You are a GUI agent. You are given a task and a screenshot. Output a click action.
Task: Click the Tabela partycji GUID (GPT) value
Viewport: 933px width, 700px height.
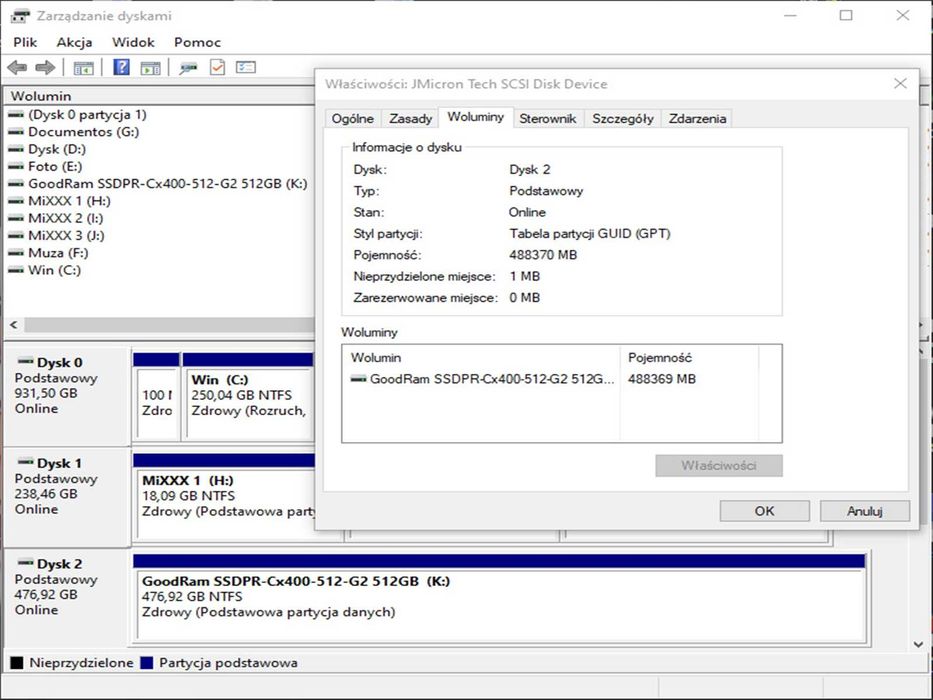tap(590, 233)
